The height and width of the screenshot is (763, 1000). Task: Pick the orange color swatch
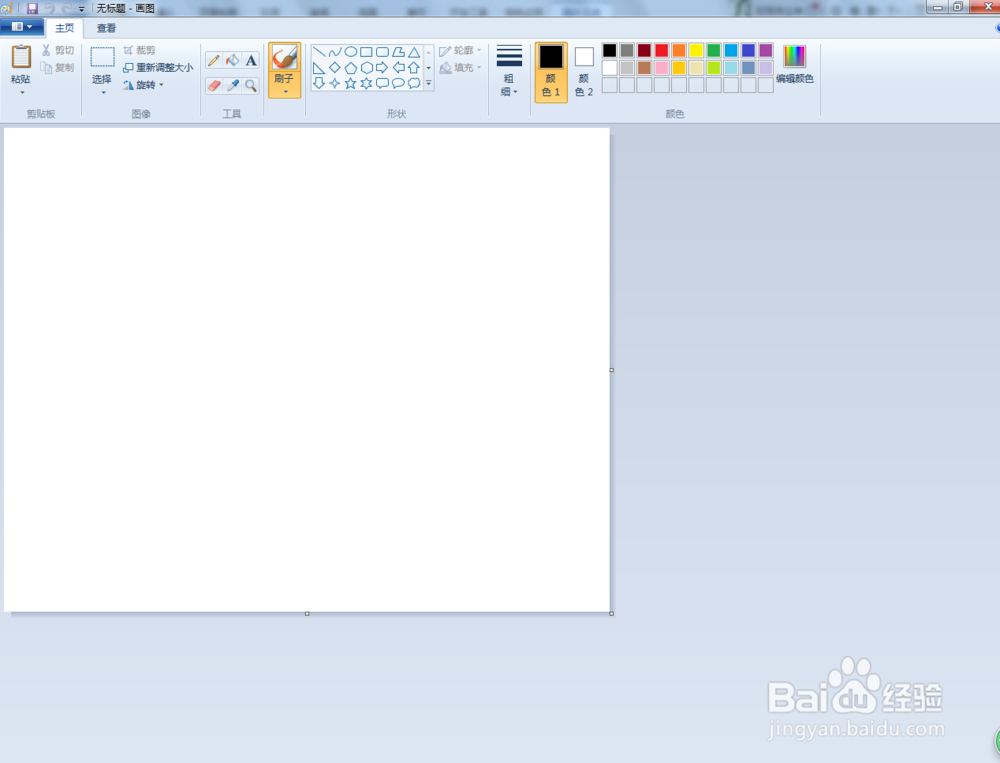(679, 50)
